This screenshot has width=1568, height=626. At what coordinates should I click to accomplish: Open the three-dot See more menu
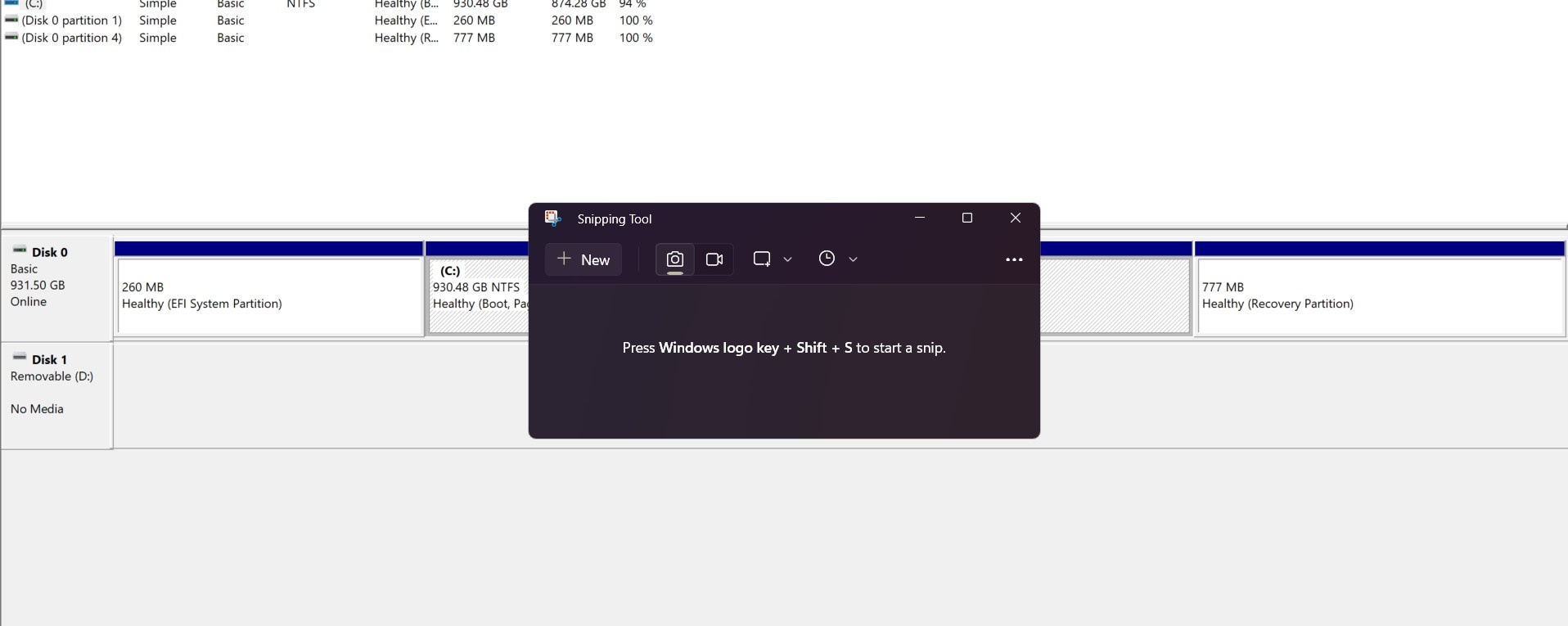[1014, 259]
